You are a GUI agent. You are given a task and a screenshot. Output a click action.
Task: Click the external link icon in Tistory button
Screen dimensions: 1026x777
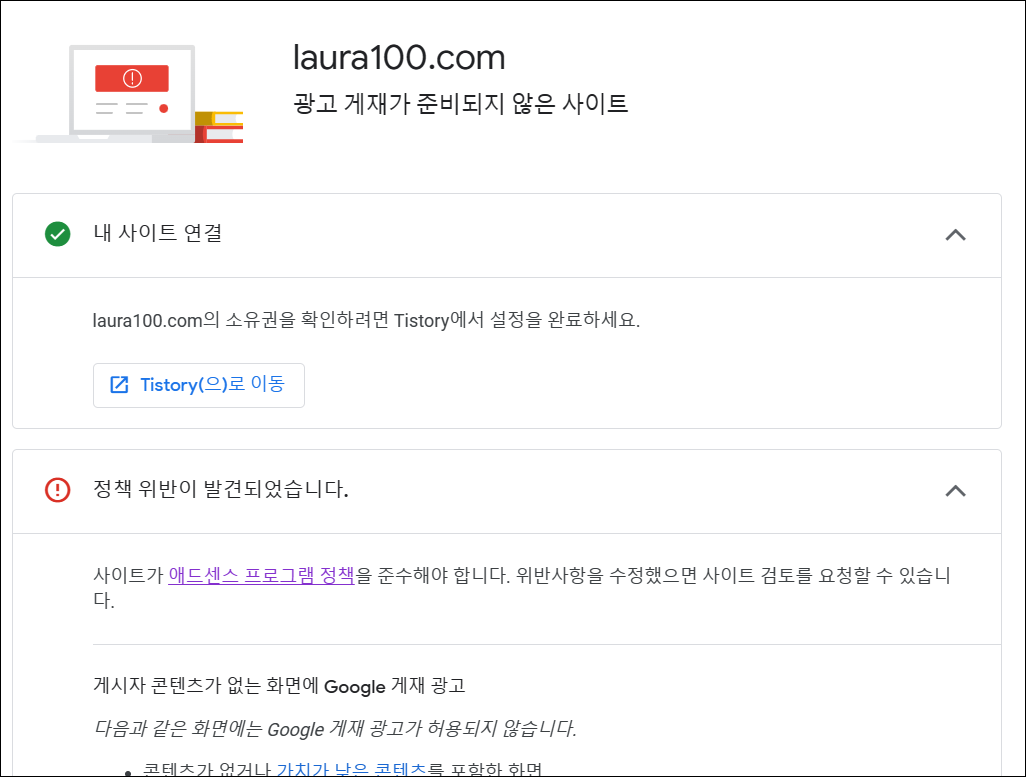pos(119,385)
